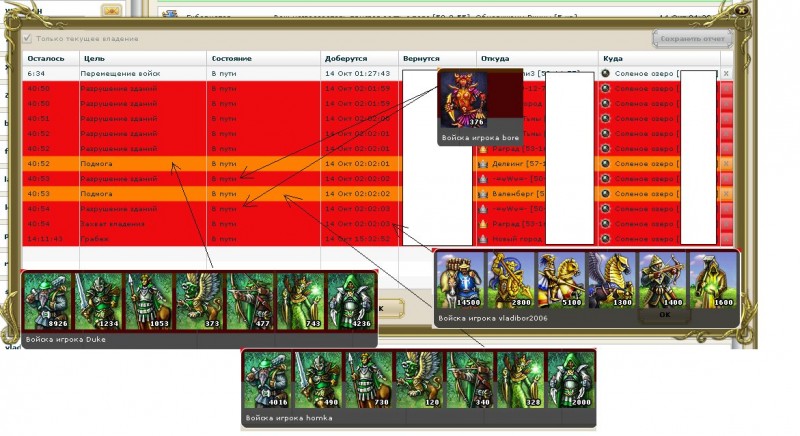
Task: Click the Валенберг origin cell
Action: click(537, 194)
